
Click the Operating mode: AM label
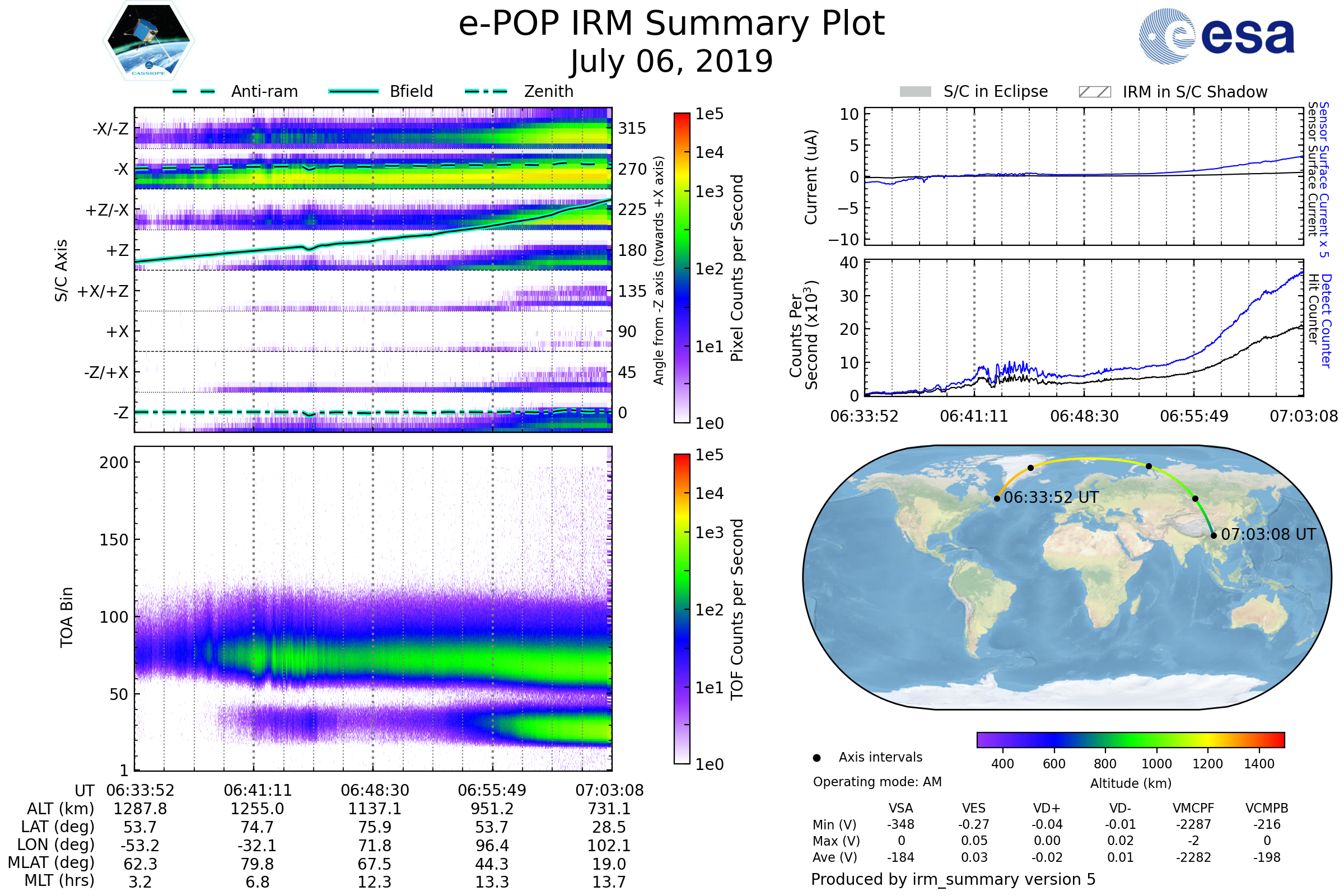point(877,782)
